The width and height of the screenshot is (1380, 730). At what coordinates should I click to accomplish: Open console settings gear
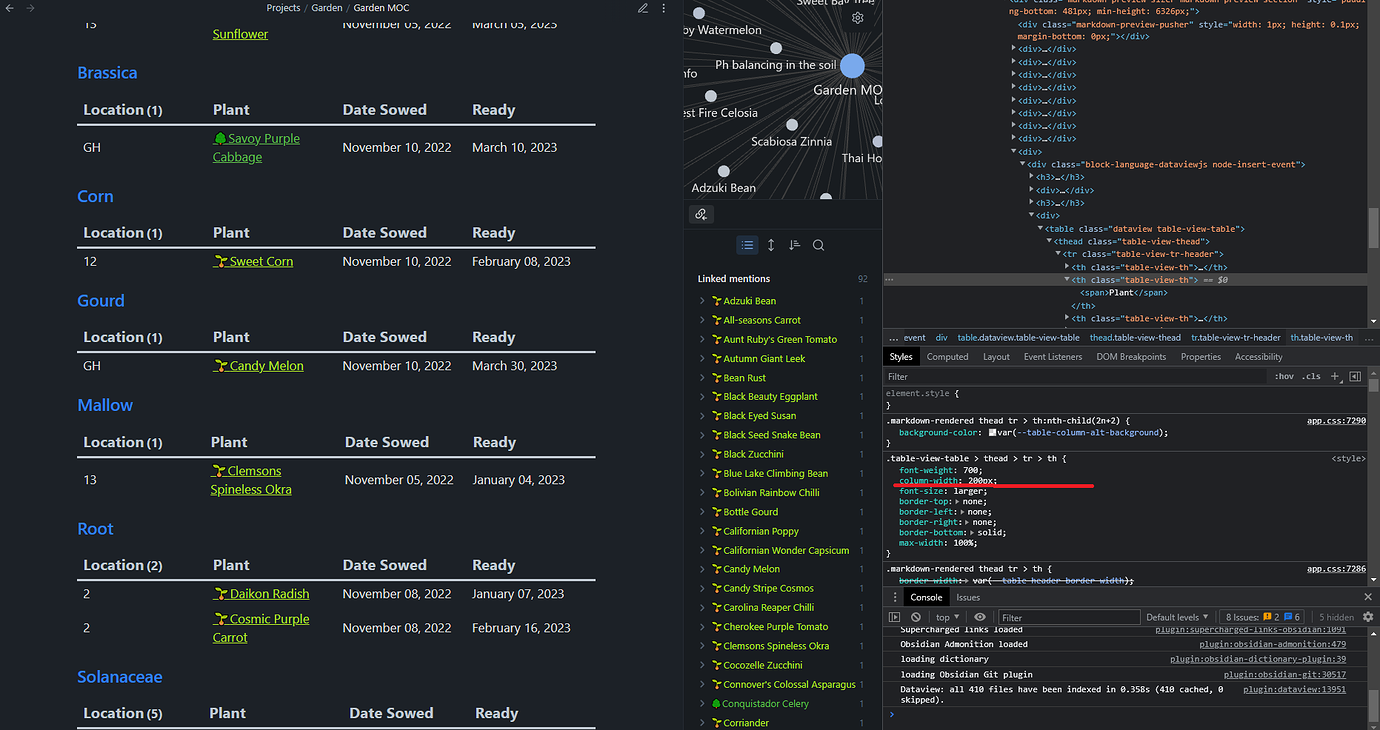click(x=1369, y=617)
